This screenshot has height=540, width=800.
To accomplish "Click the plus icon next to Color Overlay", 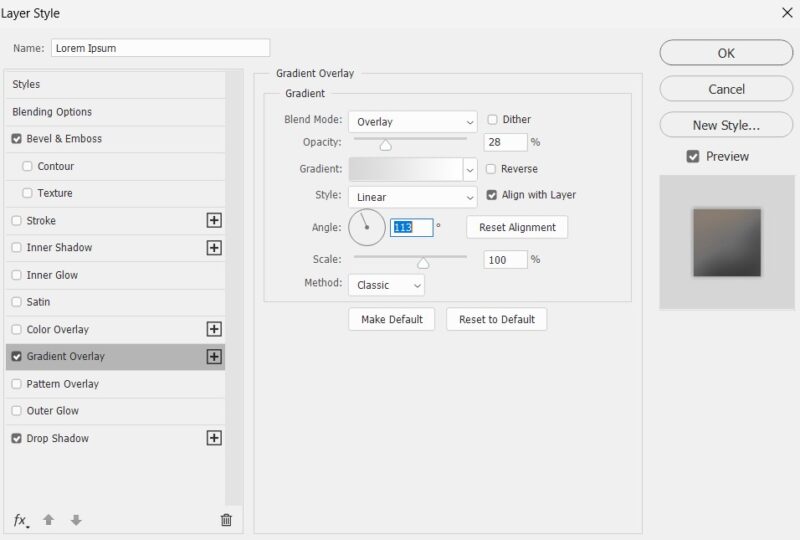I will point(214,329).
